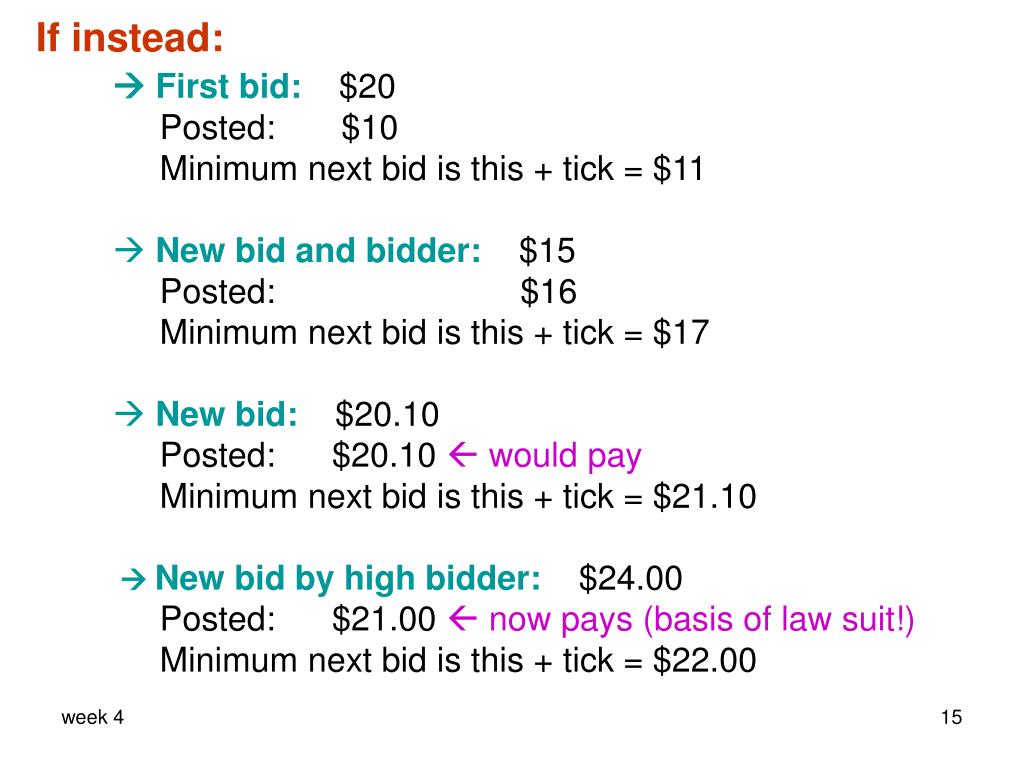Click the $21.10 minimum next bid
The width and height of the screenshot is (1024, 768).
click(x=704, y=497)
